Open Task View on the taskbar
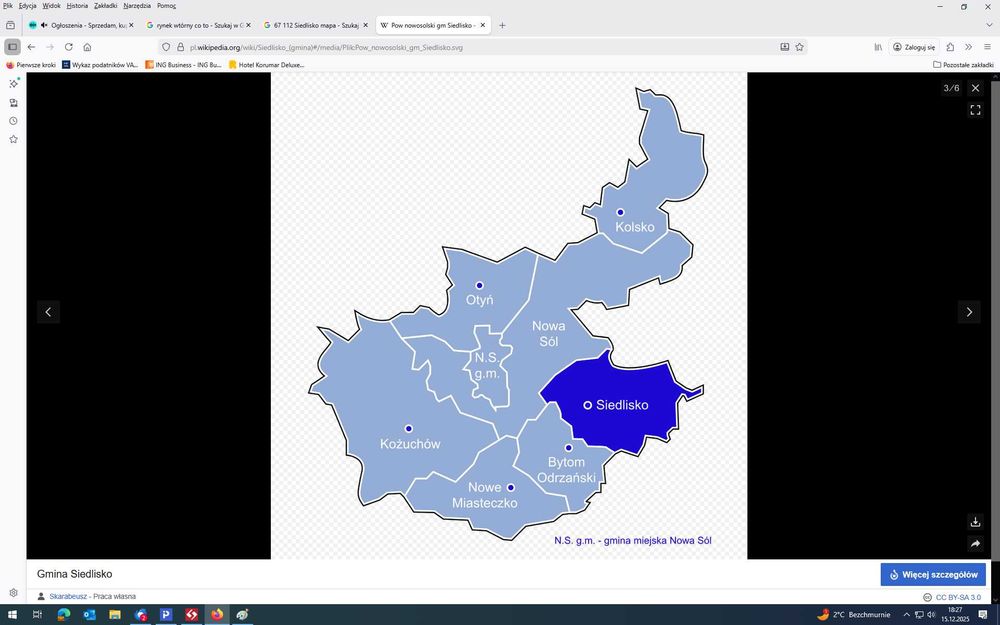1000x625 pixels. [37, 615]
